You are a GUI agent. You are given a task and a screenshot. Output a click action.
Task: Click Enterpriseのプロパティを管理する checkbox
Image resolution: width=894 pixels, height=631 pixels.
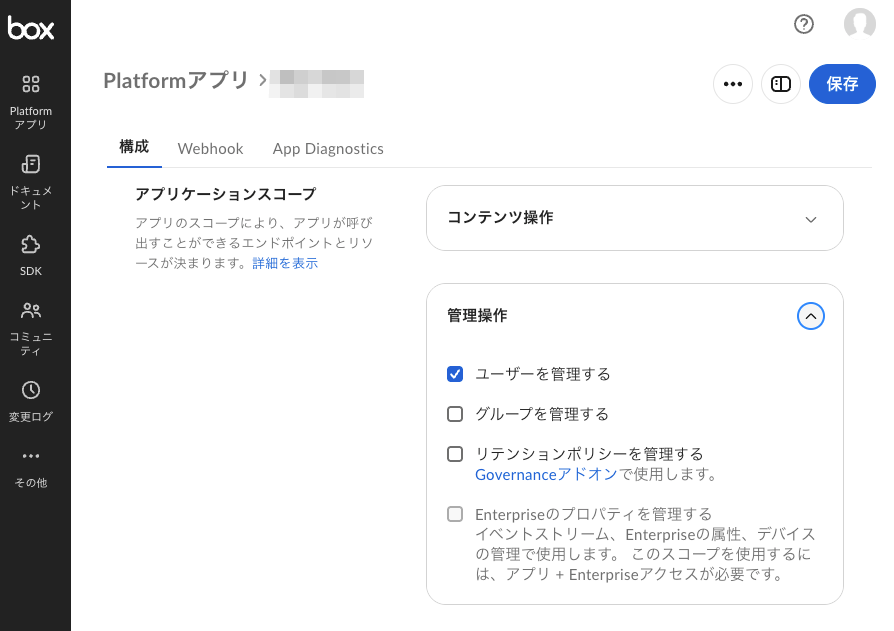click(x=455, y=514)
